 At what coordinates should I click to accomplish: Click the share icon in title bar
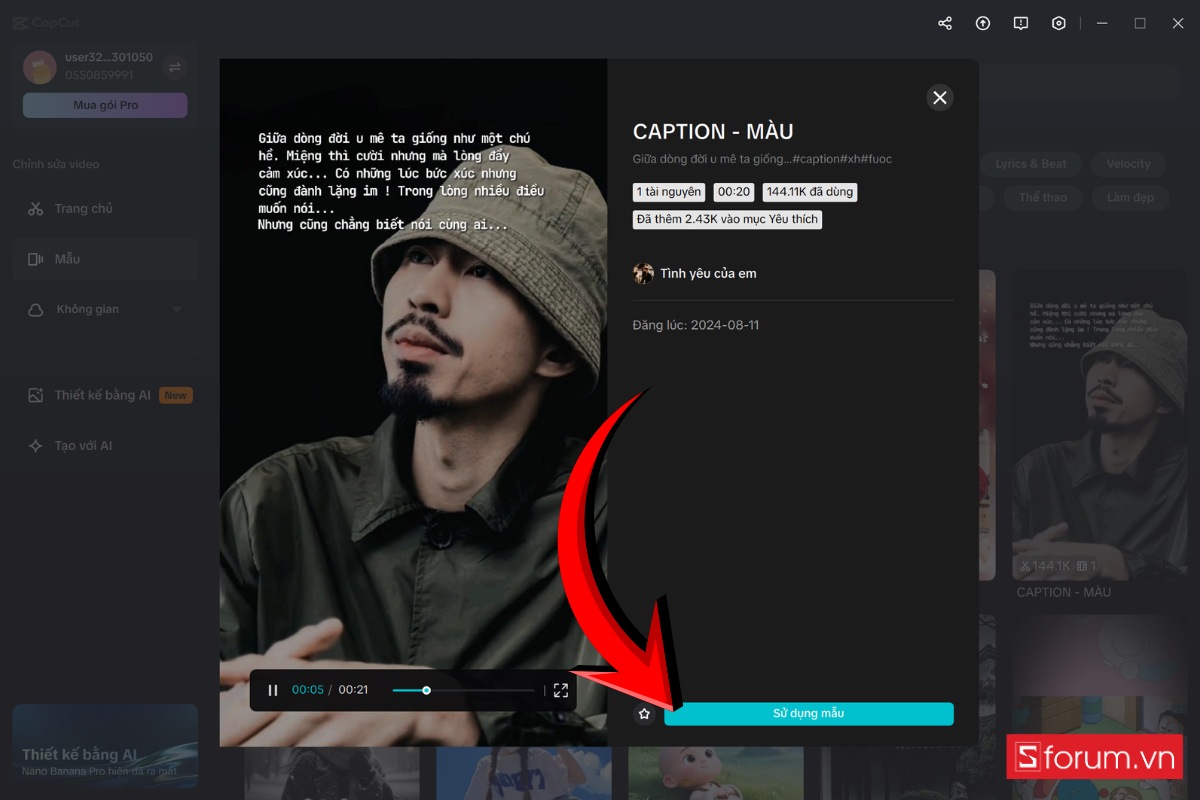(945, 23)
